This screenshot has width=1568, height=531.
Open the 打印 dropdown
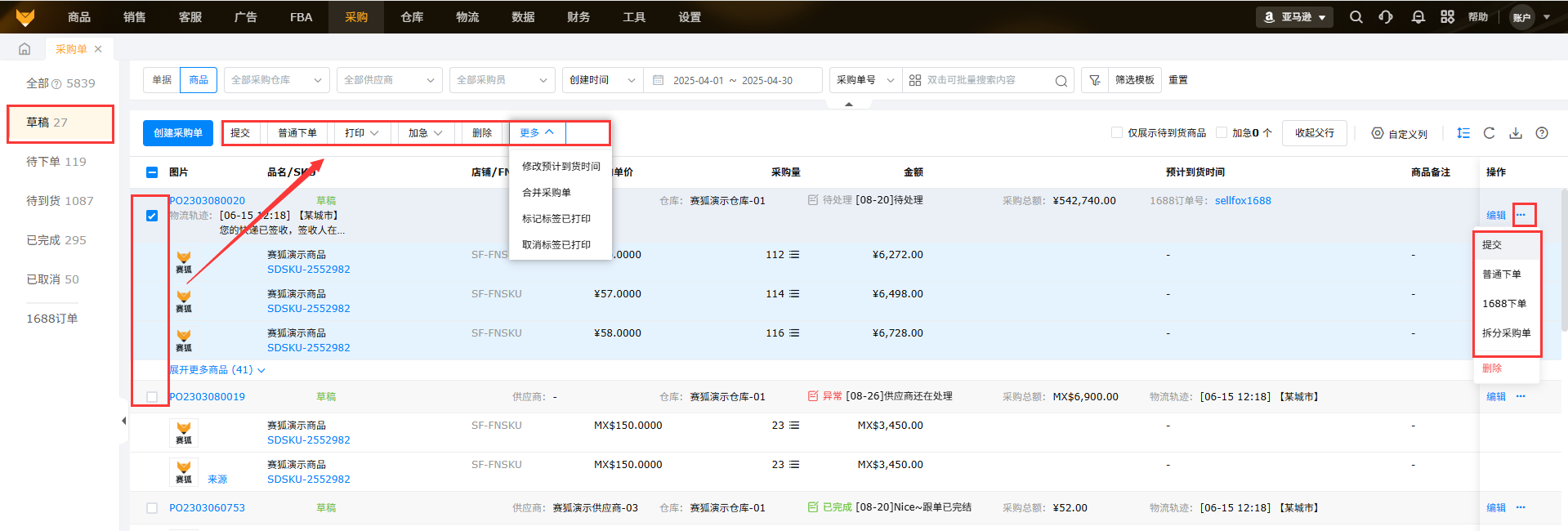click(362, 133)
